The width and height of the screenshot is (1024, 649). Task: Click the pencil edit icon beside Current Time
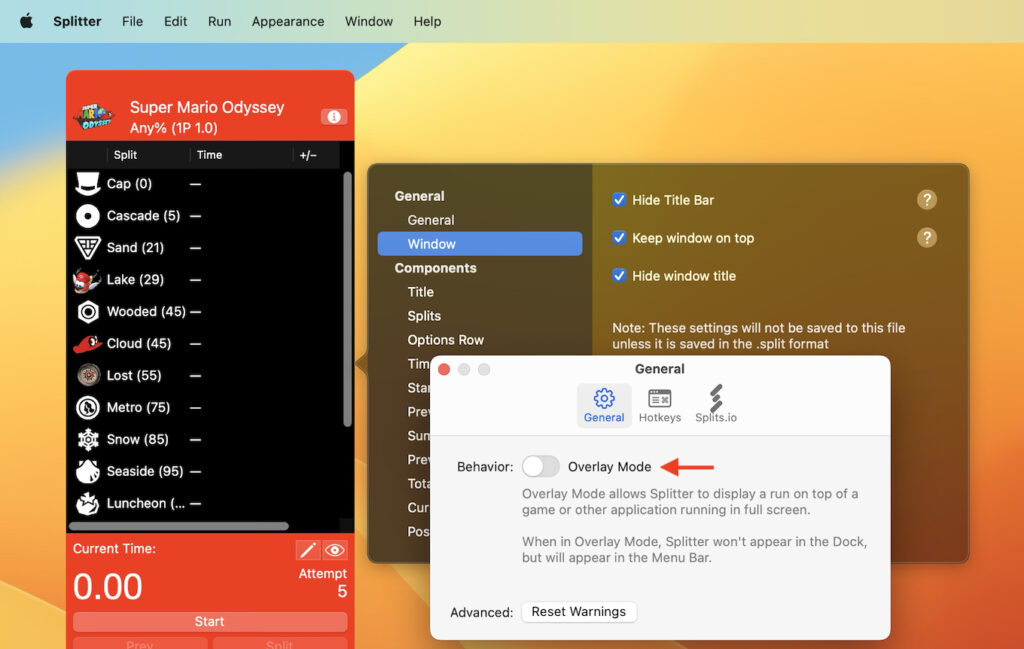(x=308, y=550)
